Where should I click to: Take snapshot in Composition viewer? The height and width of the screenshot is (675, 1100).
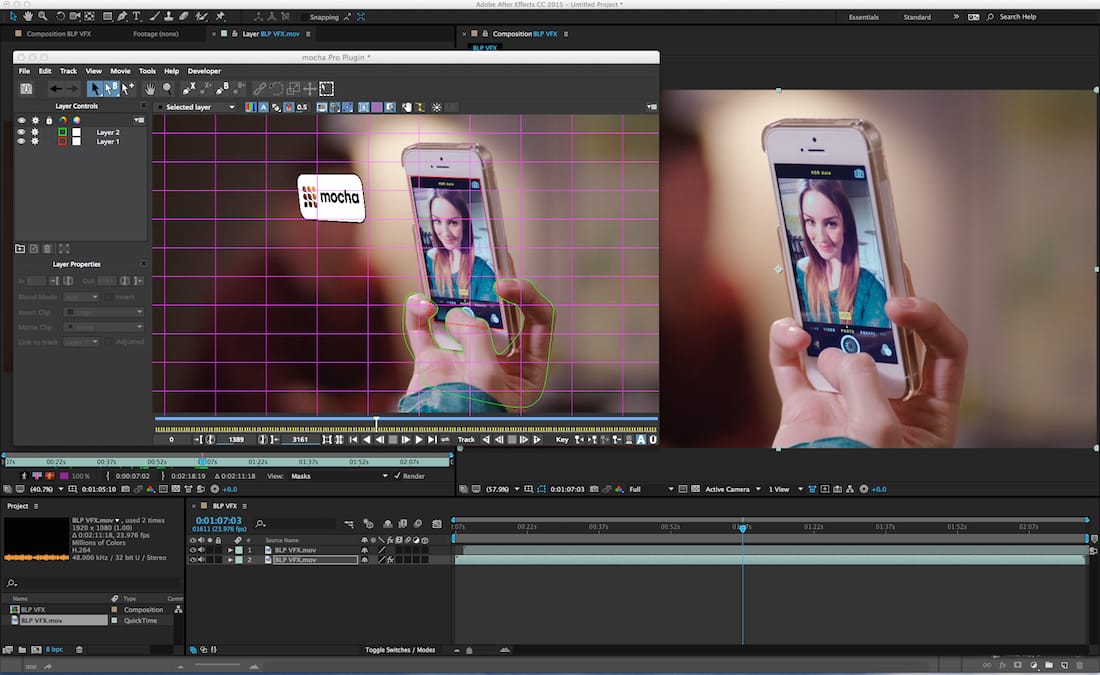594,489
